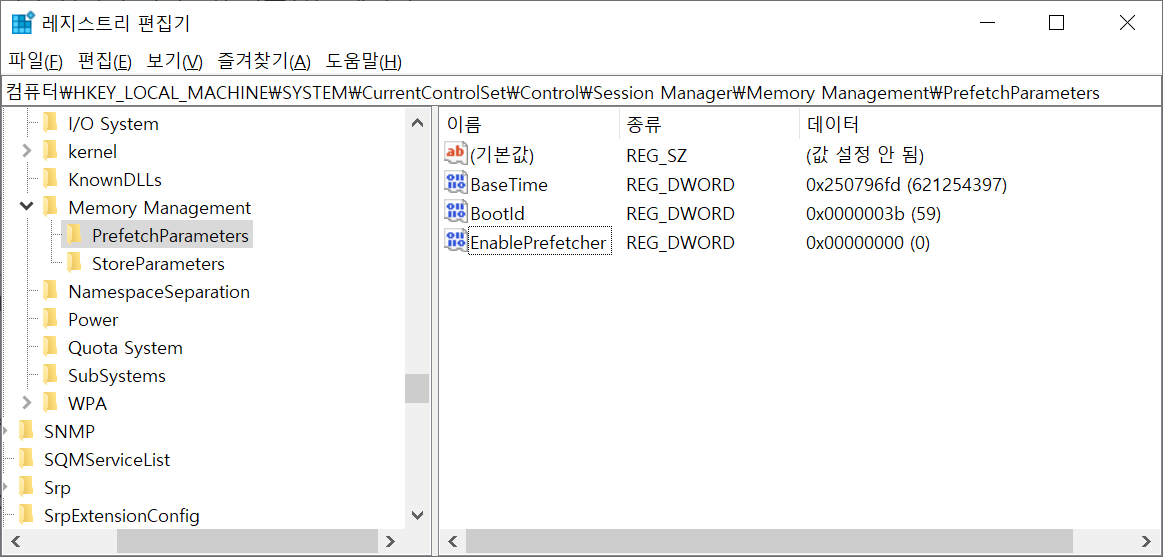Click the SQMServiceList folder icon
Screen dimensions: 1163x557
[26, 460]
